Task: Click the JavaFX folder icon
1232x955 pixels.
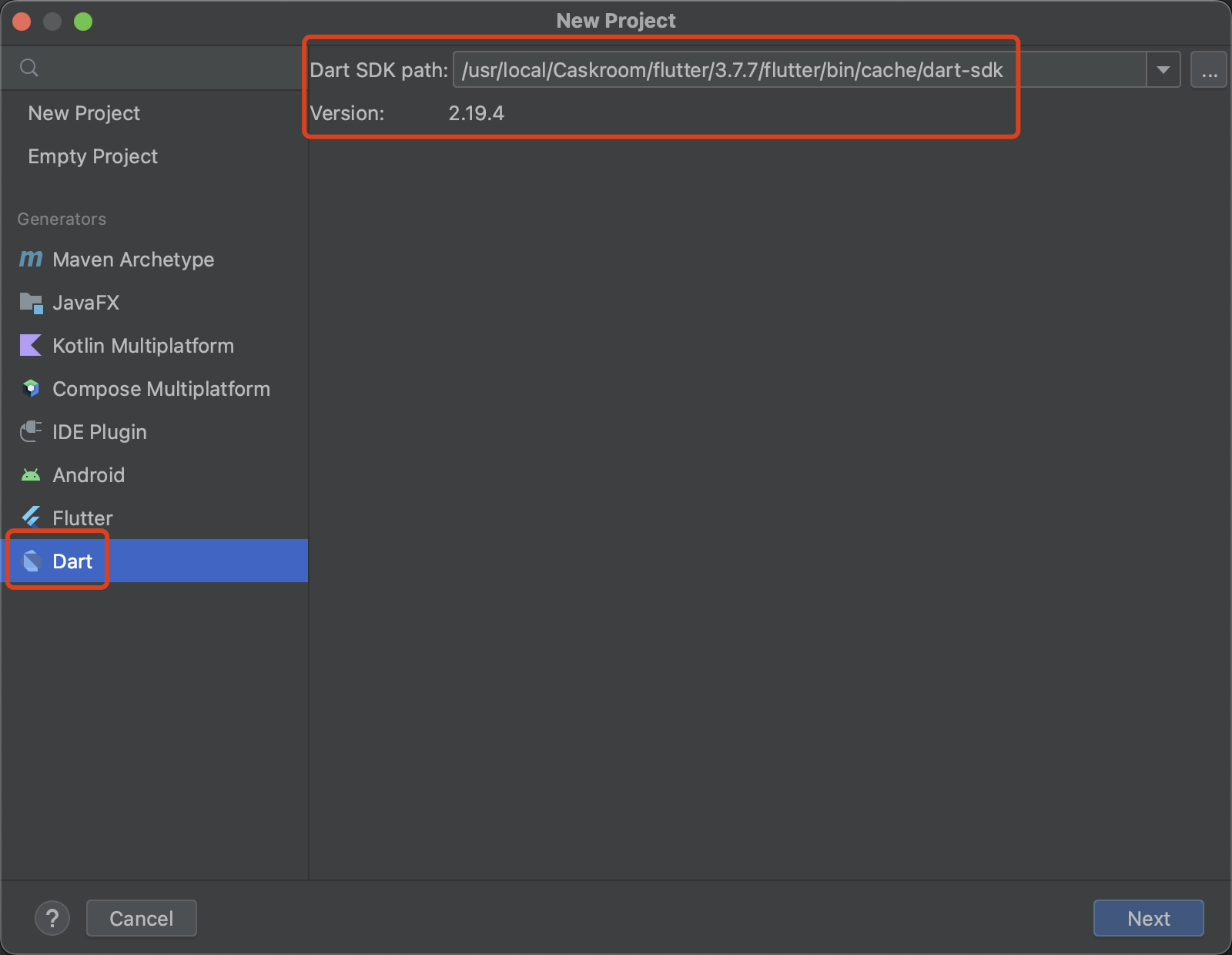Action: (31, 303)
